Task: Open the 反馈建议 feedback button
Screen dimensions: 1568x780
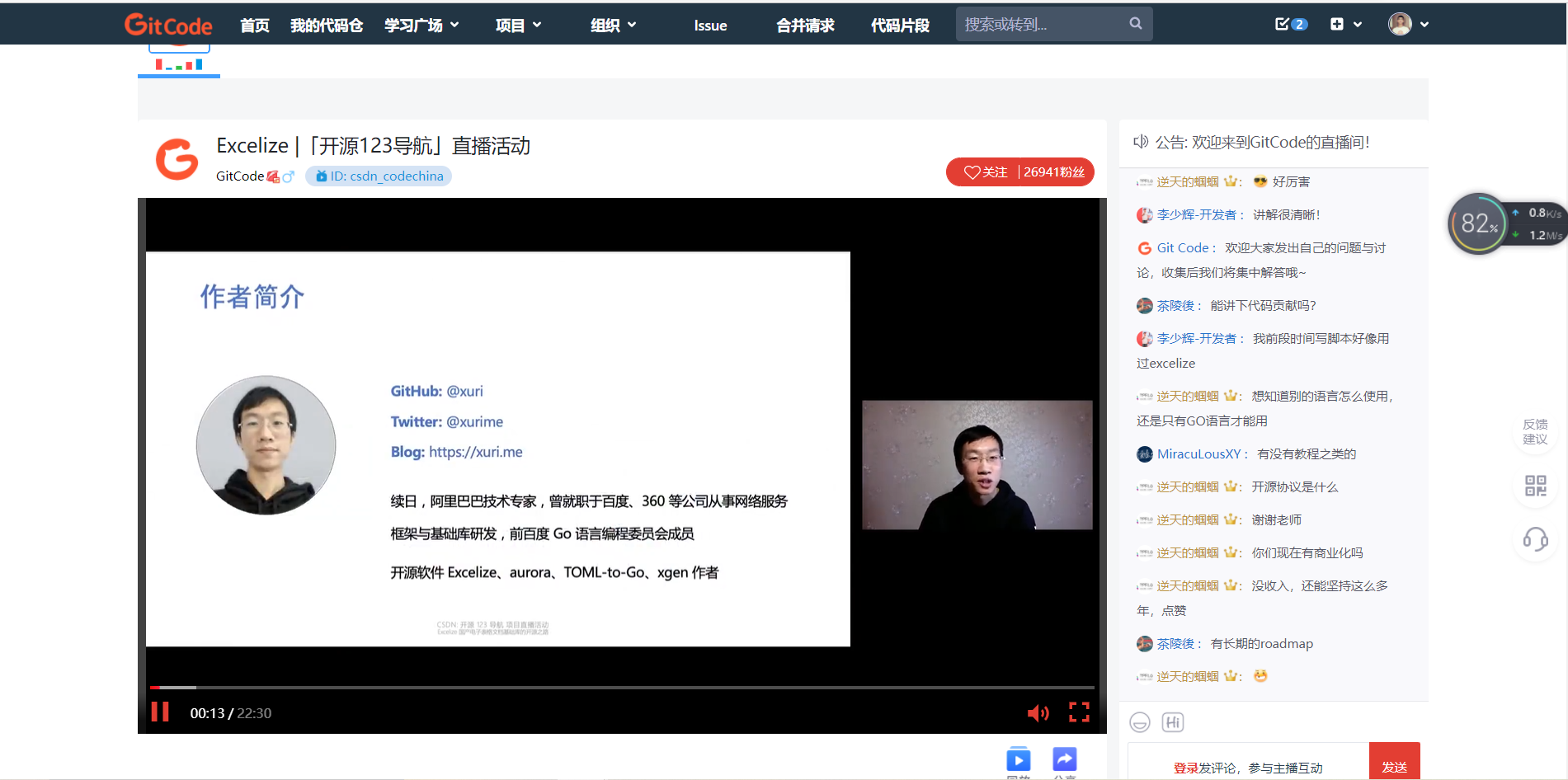Action: click(1535, 431)
